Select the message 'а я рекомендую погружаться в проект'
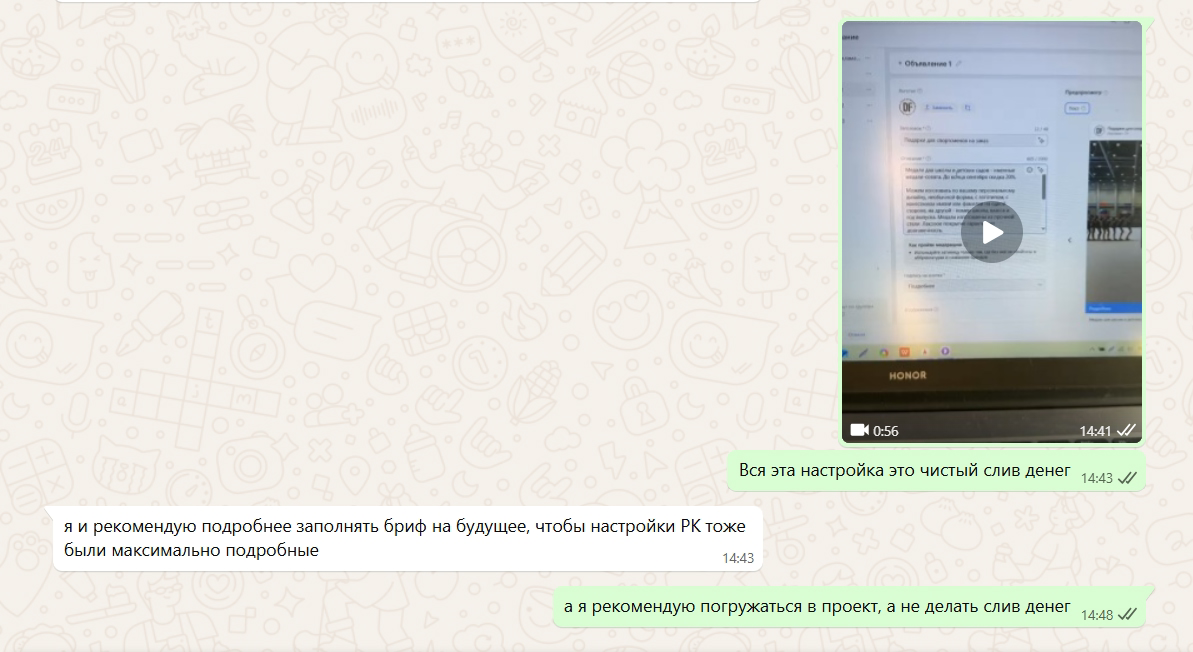The height and width of the screenshot is (652, 1193). point(816,606)
